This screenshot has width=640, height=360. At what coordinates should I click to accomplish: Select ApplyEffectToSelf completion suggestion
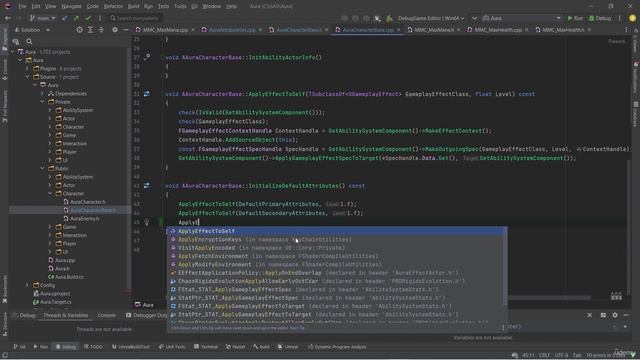(x=336, y=231)
